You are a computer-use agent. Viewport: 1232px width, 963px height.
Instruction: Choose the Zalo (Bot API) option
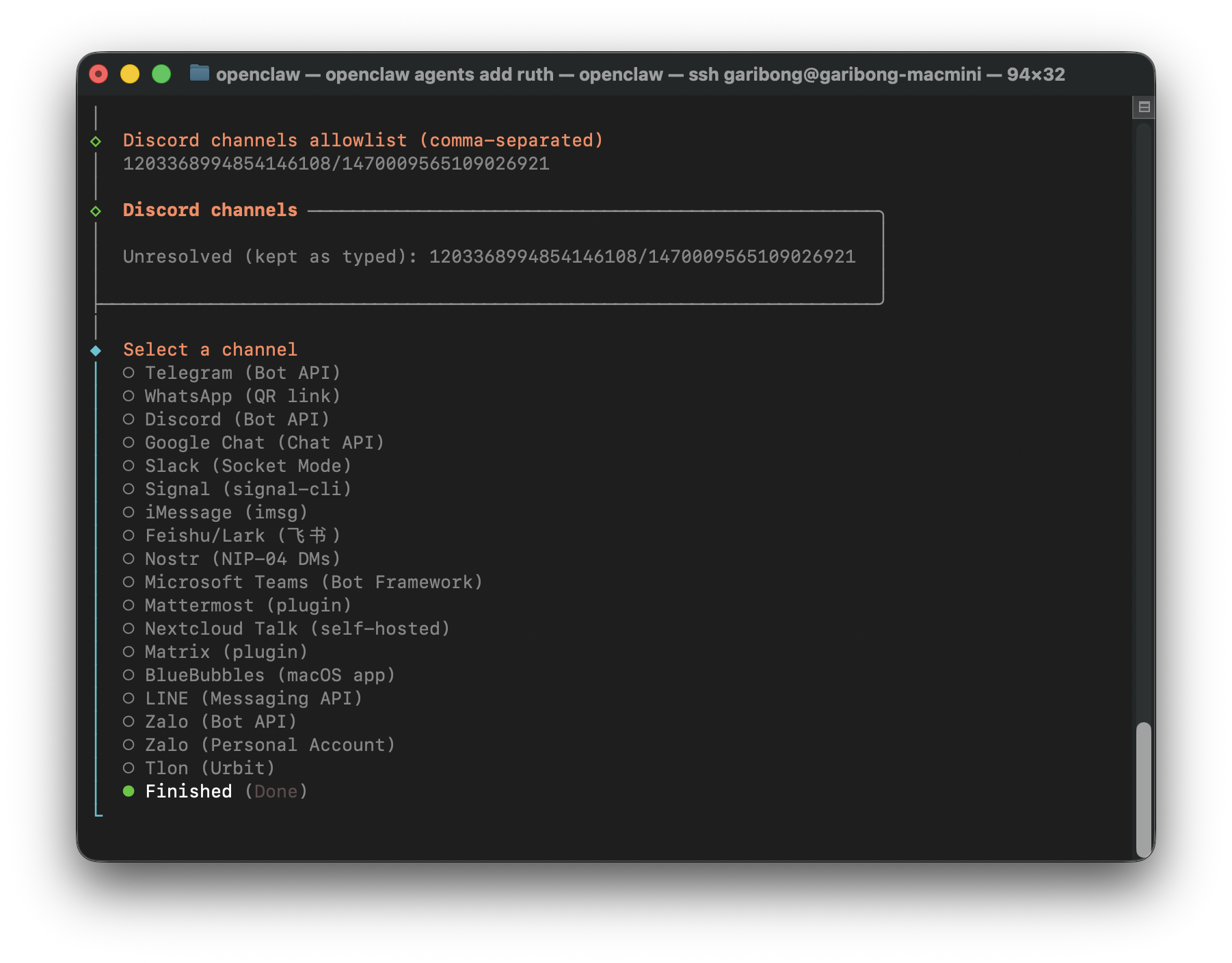point(210,722)
